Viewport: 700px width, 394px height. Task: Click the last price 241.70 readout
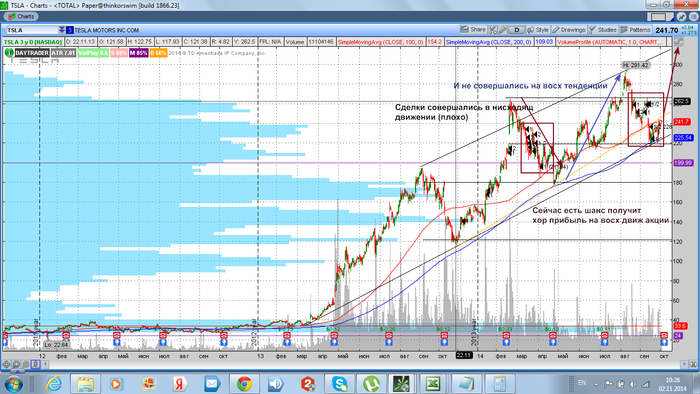click(667, 30)
